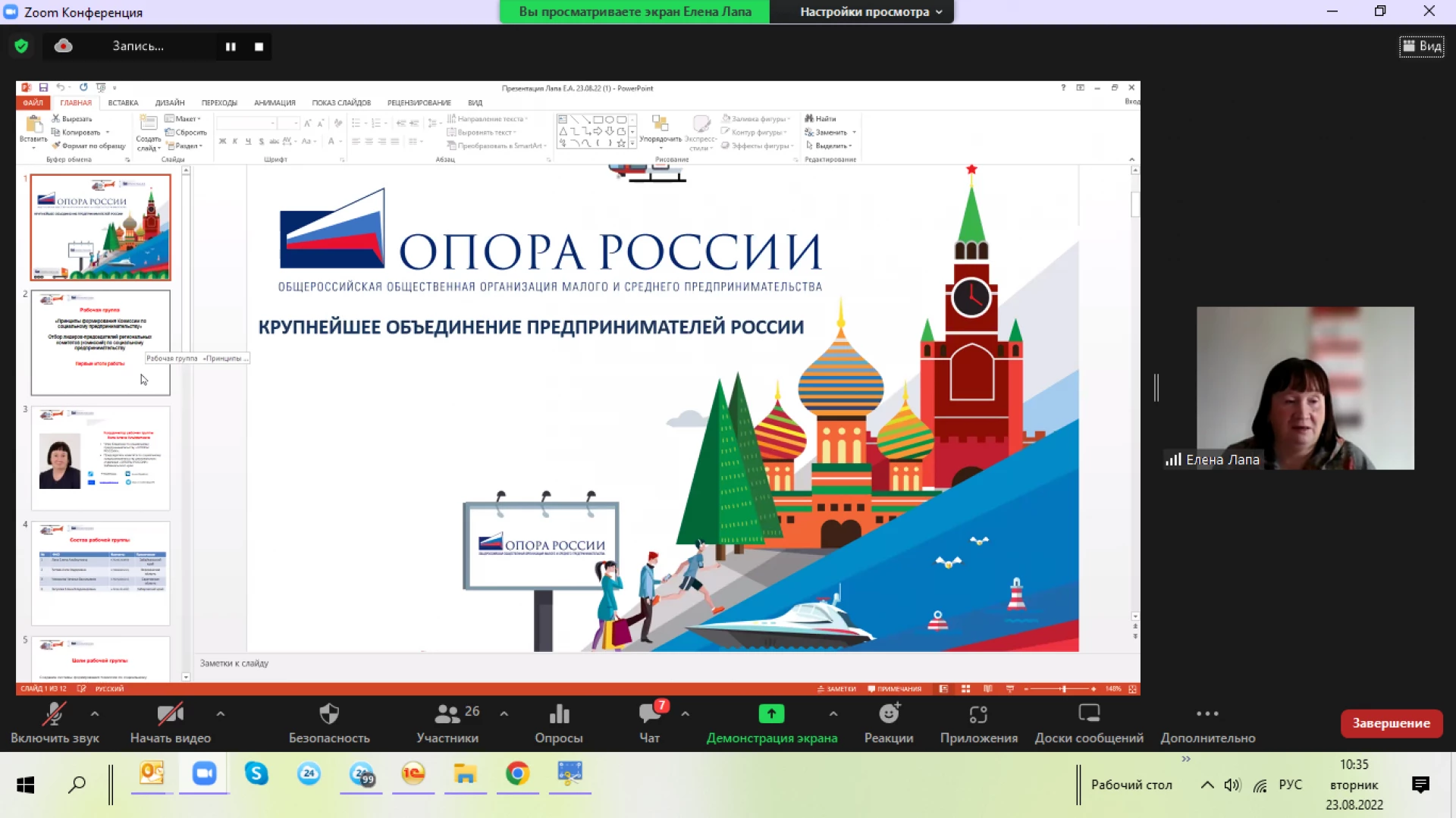1456x818 pixels.
Task: Switch to ВСТАВКА ribbon tab
Action: [x=123, y=103]
